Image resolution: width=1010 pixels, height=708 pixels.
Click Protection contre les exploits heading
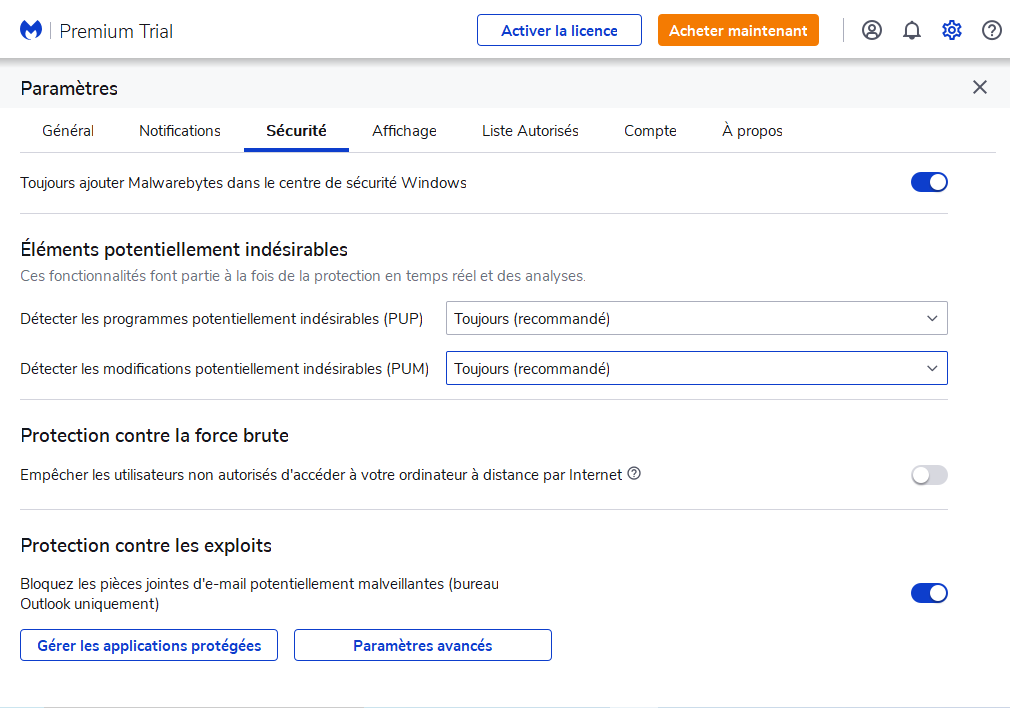[146, 546]
